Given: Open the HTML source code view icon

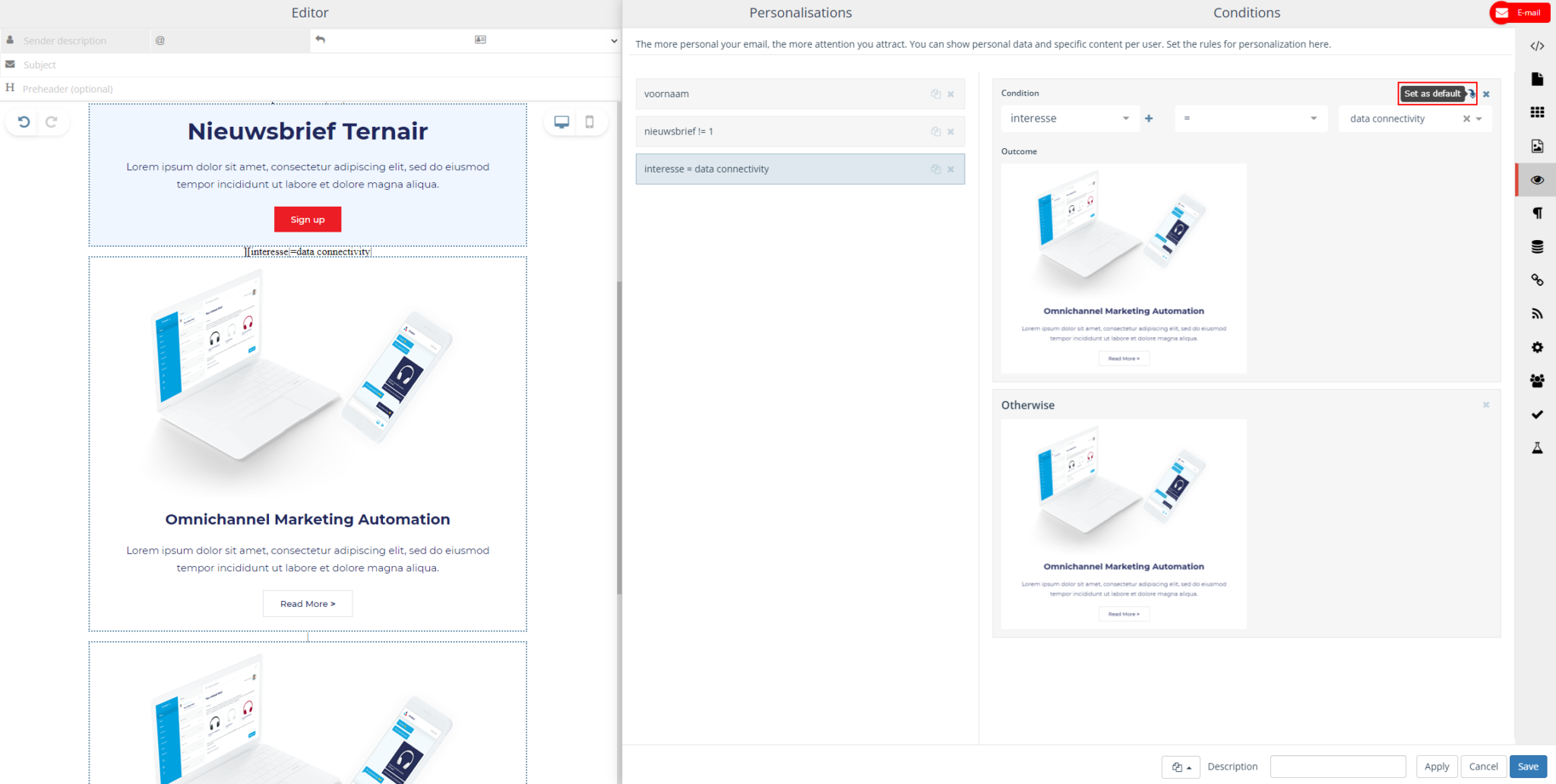Looking at the screenshot, I should click(1537, 46).
